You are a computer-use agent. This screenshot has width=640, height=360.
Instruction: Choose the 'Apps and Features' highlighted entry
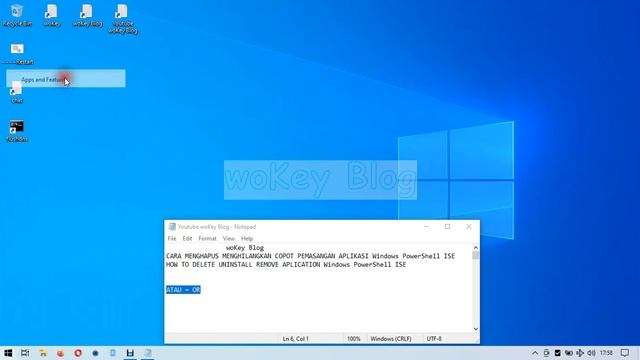(66, 78)
